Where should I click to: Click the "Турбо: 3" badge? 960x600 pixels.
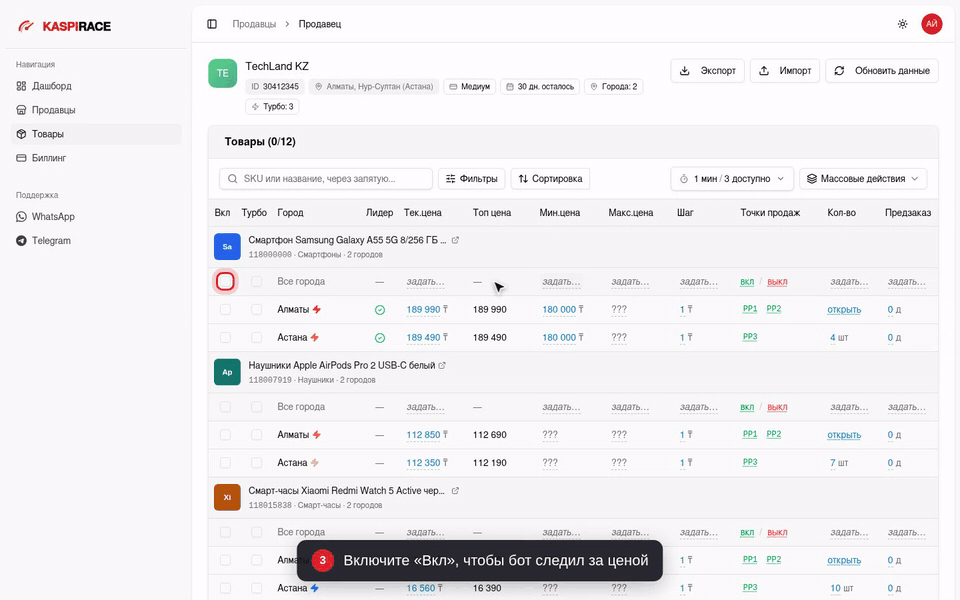pyautogui.click(x=272, y=107)
